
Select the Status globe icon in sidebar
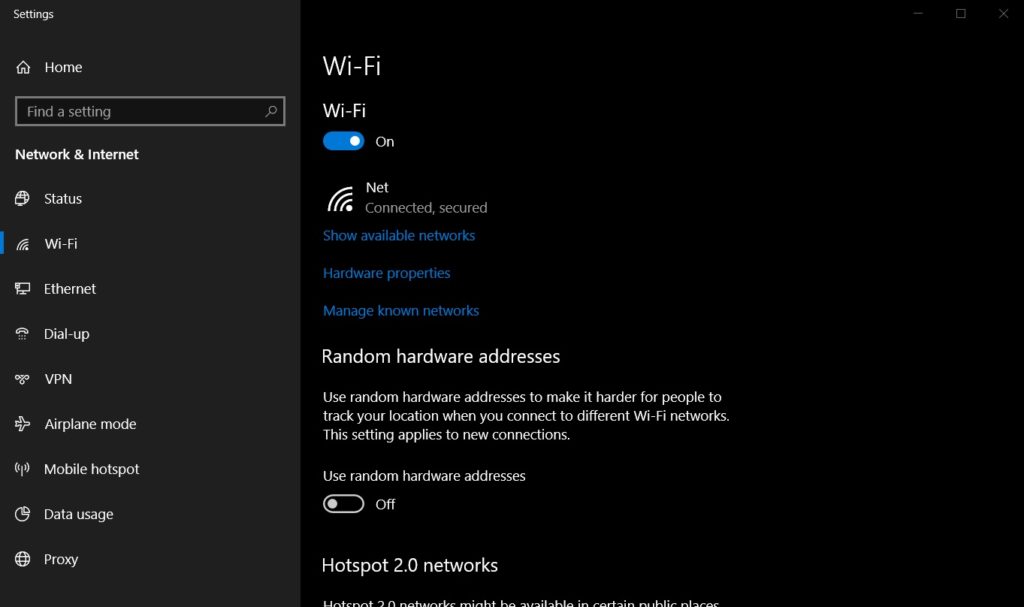(22, 198)
